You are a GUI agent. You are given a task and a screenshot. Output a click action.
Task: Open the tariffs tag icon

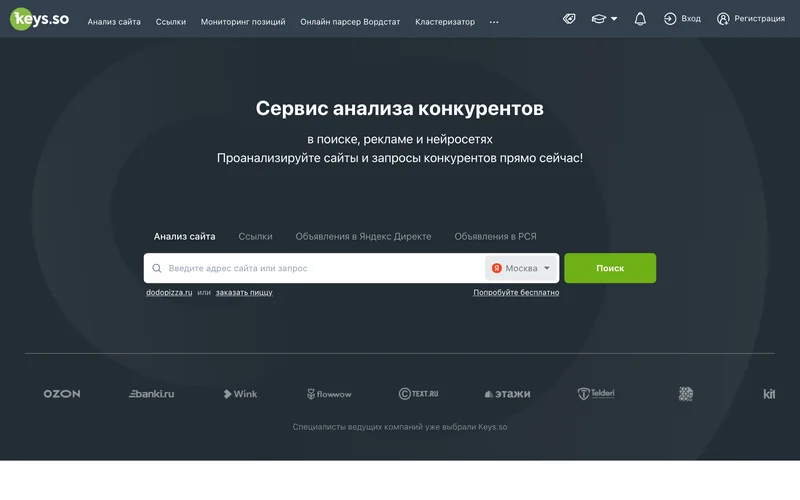click(569, 19)
